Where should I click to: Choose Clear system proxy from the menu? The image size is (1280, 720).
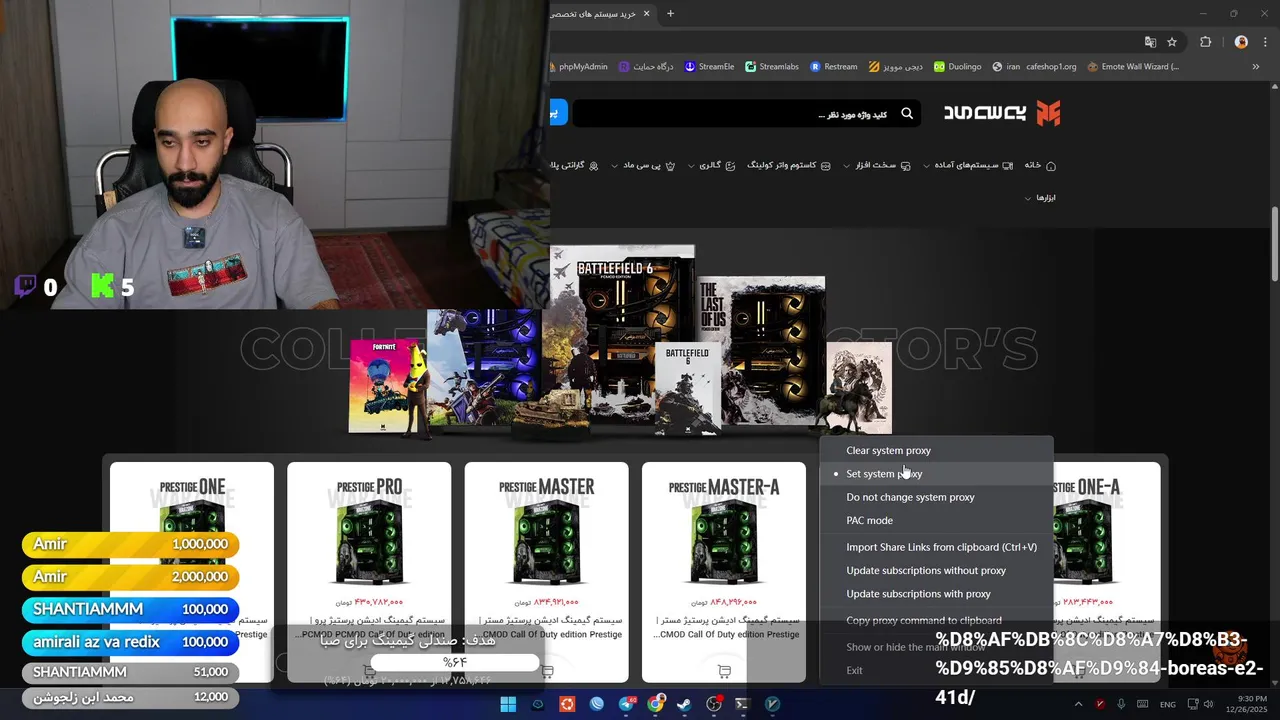point(936,450)
